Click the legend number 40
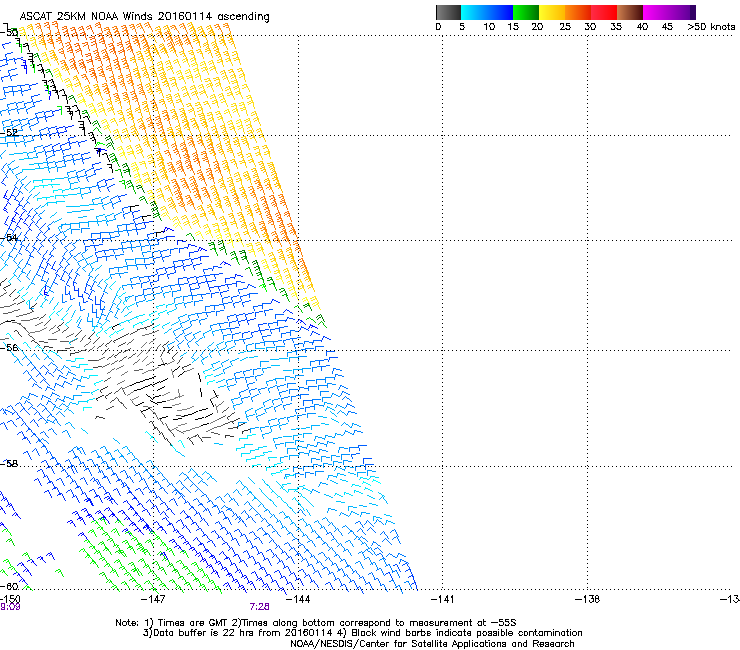The width and height of the screenshot is (740, 650). pos(642,27)
